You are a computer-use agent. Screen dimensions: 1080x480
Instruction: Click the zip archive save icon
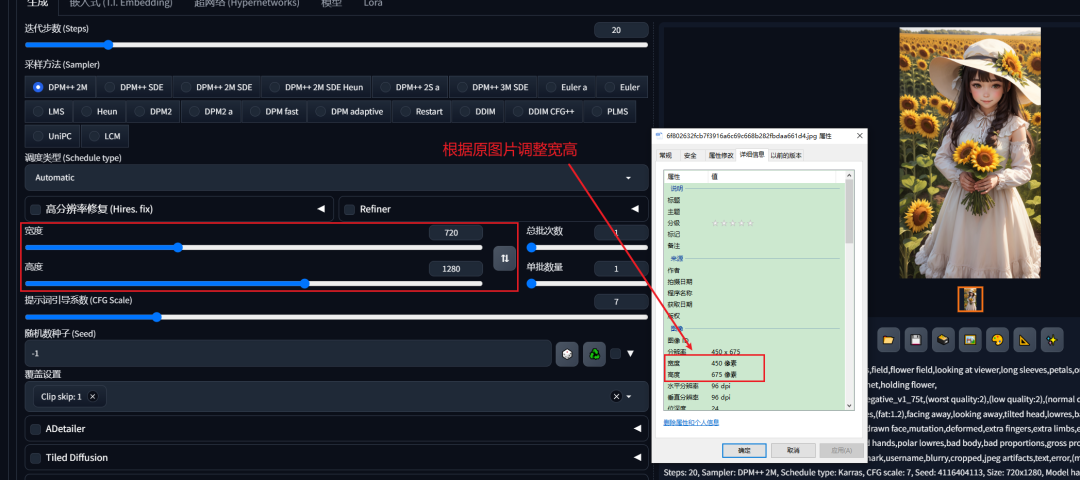pos(943,340)
